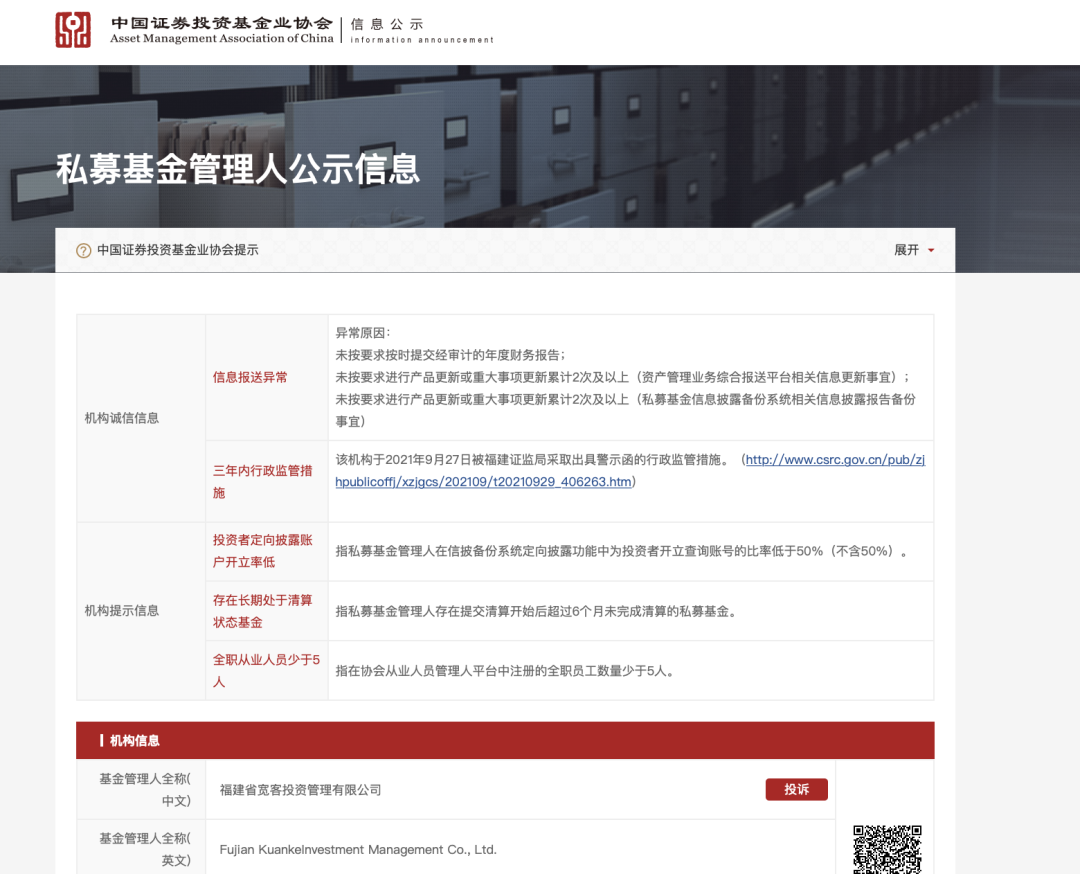This screenshot has height=874, width=1080.
Task: Click the 信息公示 header text
Action: coord(387,24)
